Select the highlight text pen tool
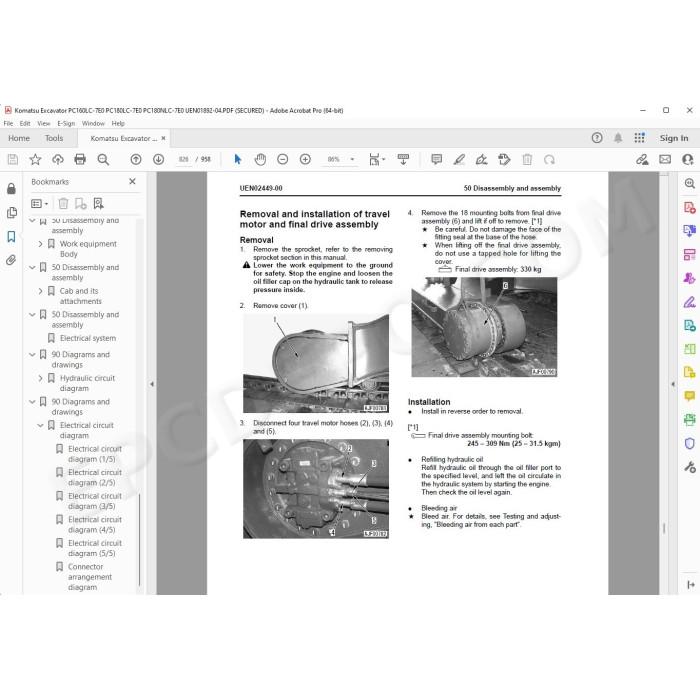 coord(459,159)
